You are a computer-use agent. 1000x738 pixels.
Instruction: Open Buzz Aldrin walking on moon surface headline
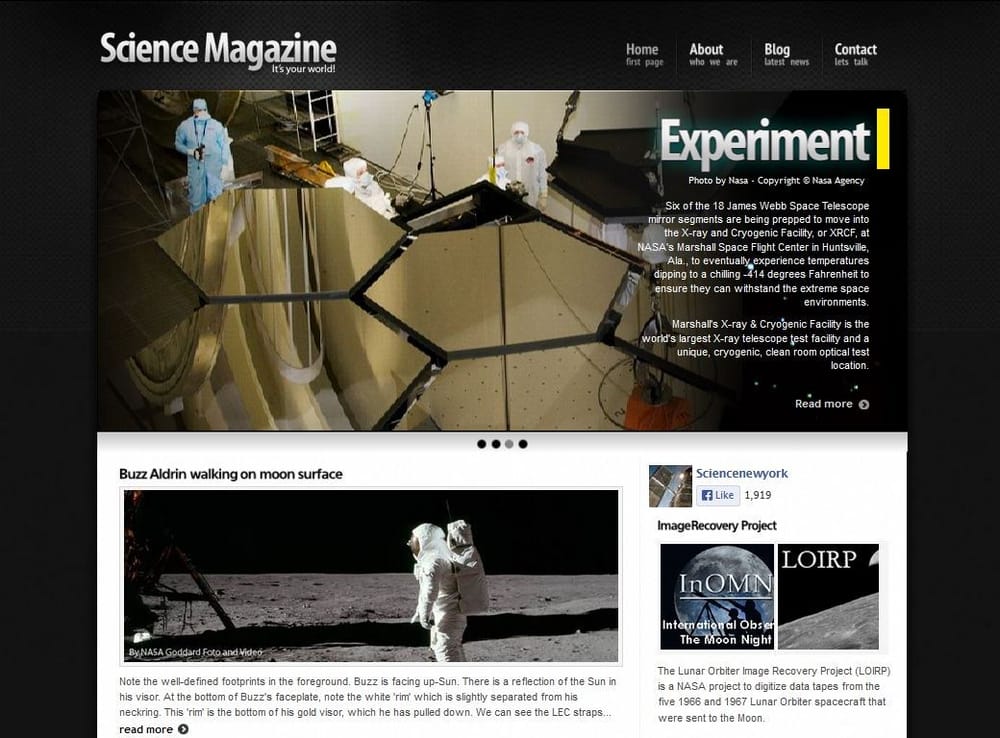[231, 474]
